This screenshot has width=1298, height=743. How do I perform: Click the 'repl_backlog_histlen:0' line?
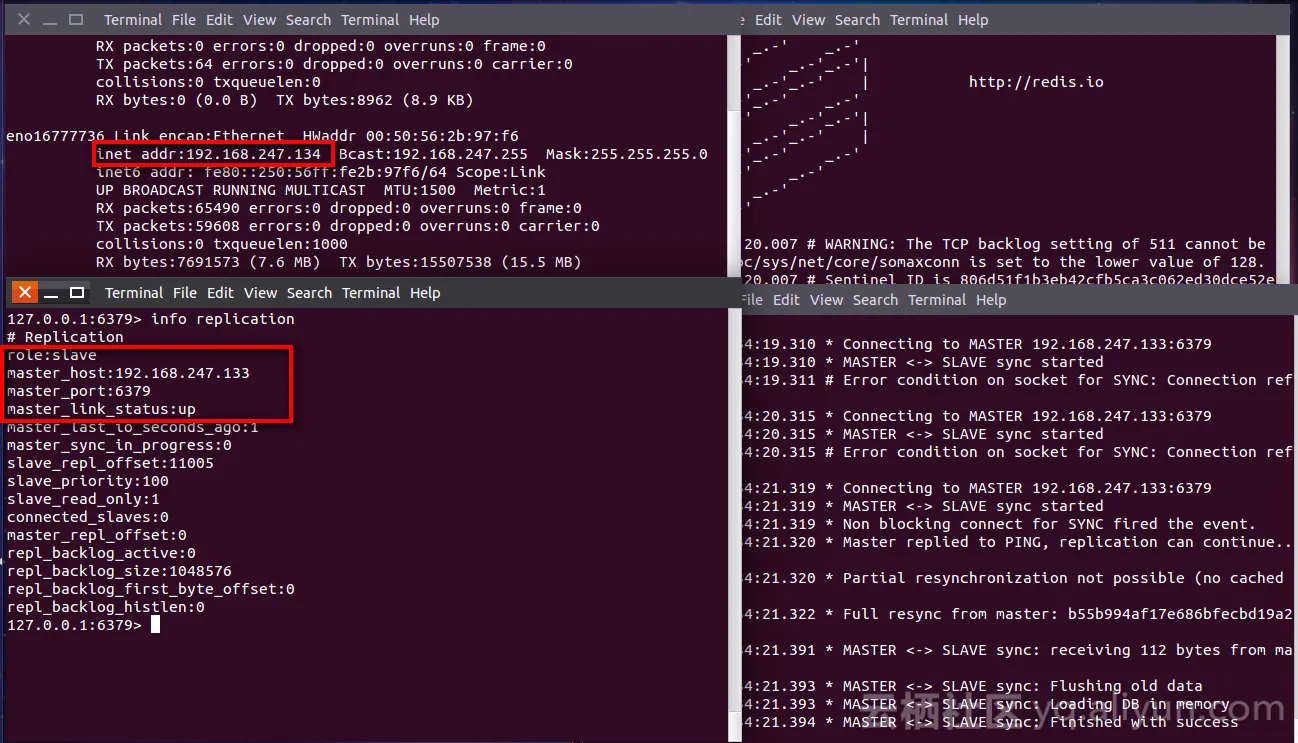[106, 607]
